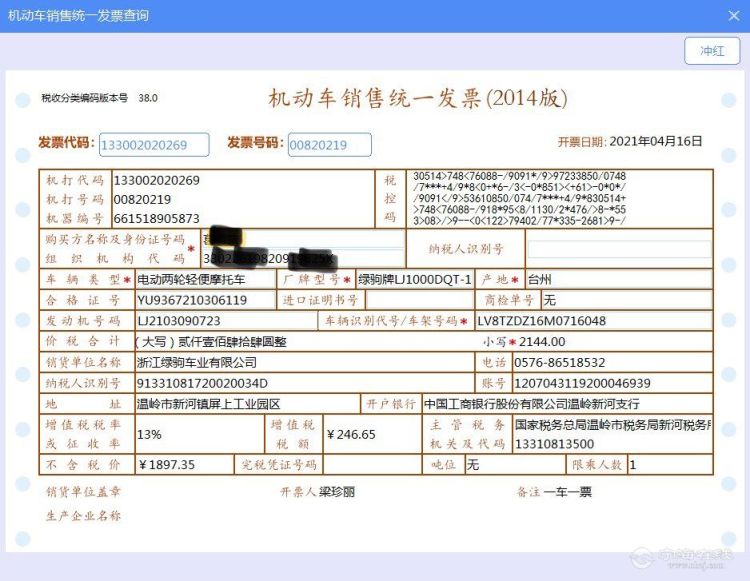This screenshot has height=581, width=750.
Task: Click 价税合计 text 贰仟壹佰肆拾肆圆整
Action: click(232, 342)
